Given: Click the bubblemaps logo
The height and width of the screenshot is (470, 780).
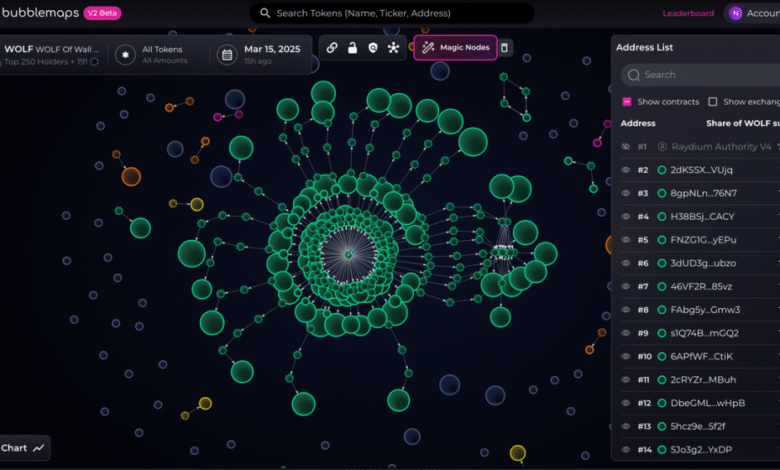Looking at the screenshot, I should (x=40, y=13).
